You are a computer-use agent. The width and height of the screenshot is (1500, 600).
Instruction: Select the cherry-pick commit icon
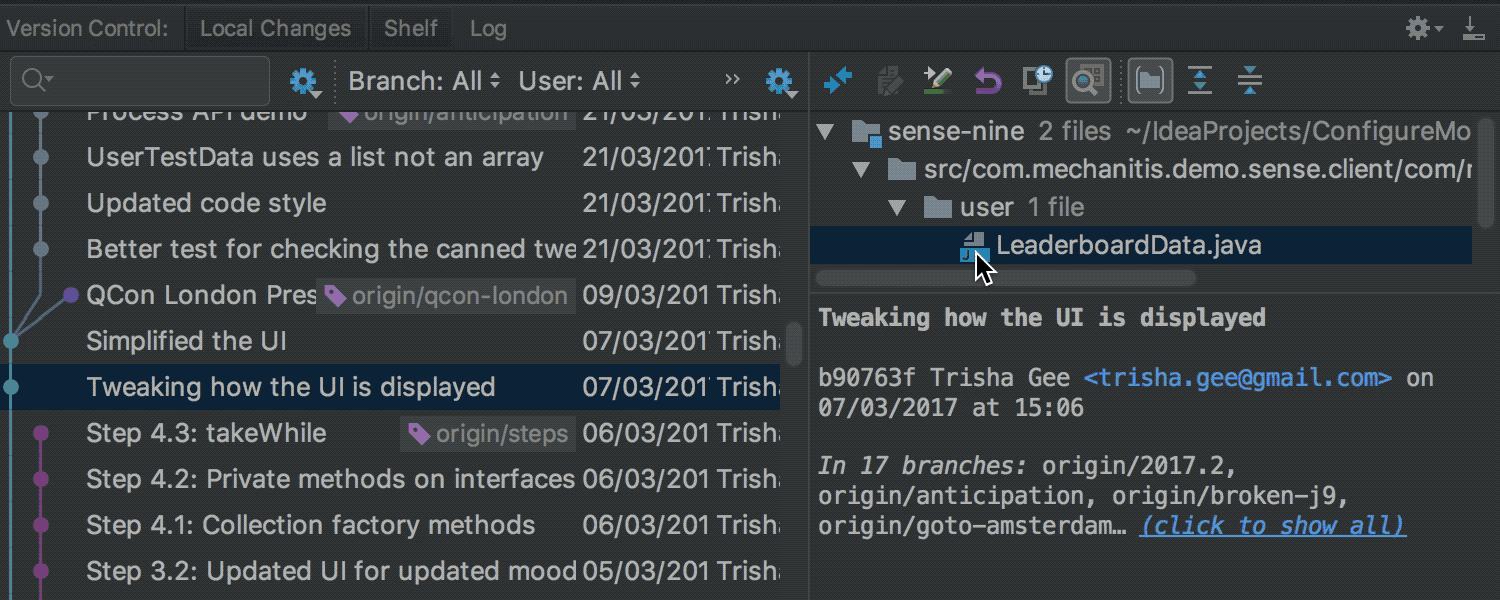[x=888, y=80]
